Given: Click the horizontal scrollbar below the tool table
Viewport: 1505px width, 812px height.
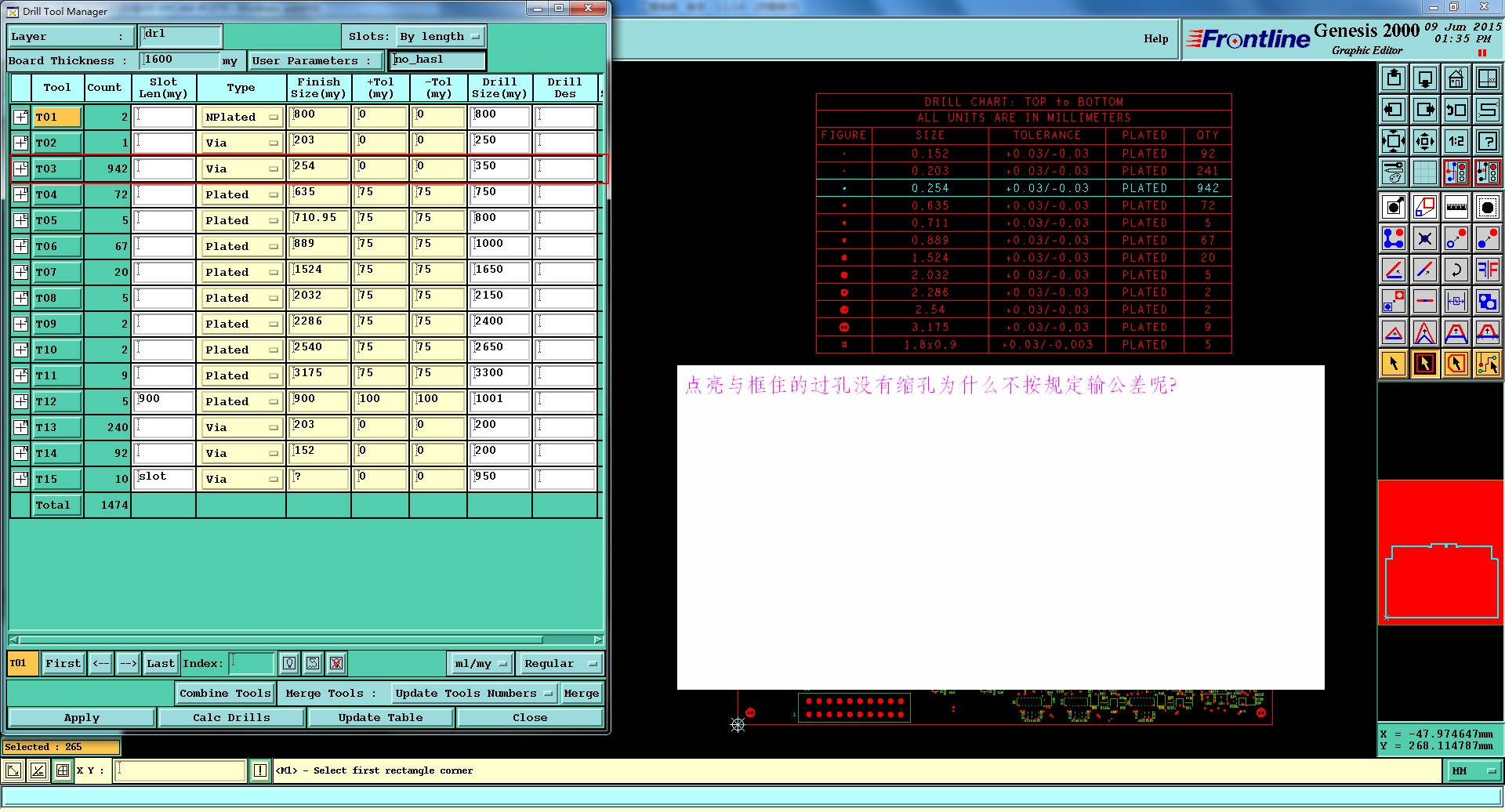Looking at the screenshot, I should (x=306, y=640).
